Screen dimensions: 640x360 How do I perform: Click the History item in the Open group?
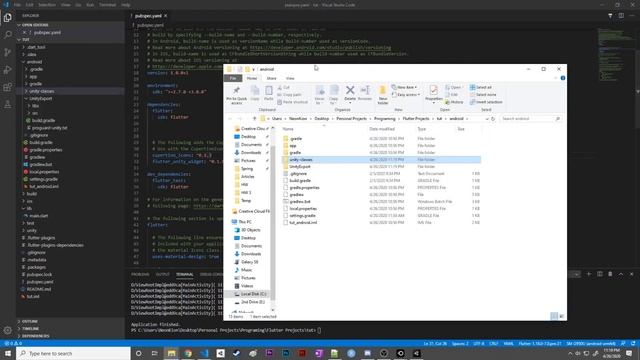pyautogui.click(x=454, y=102)
